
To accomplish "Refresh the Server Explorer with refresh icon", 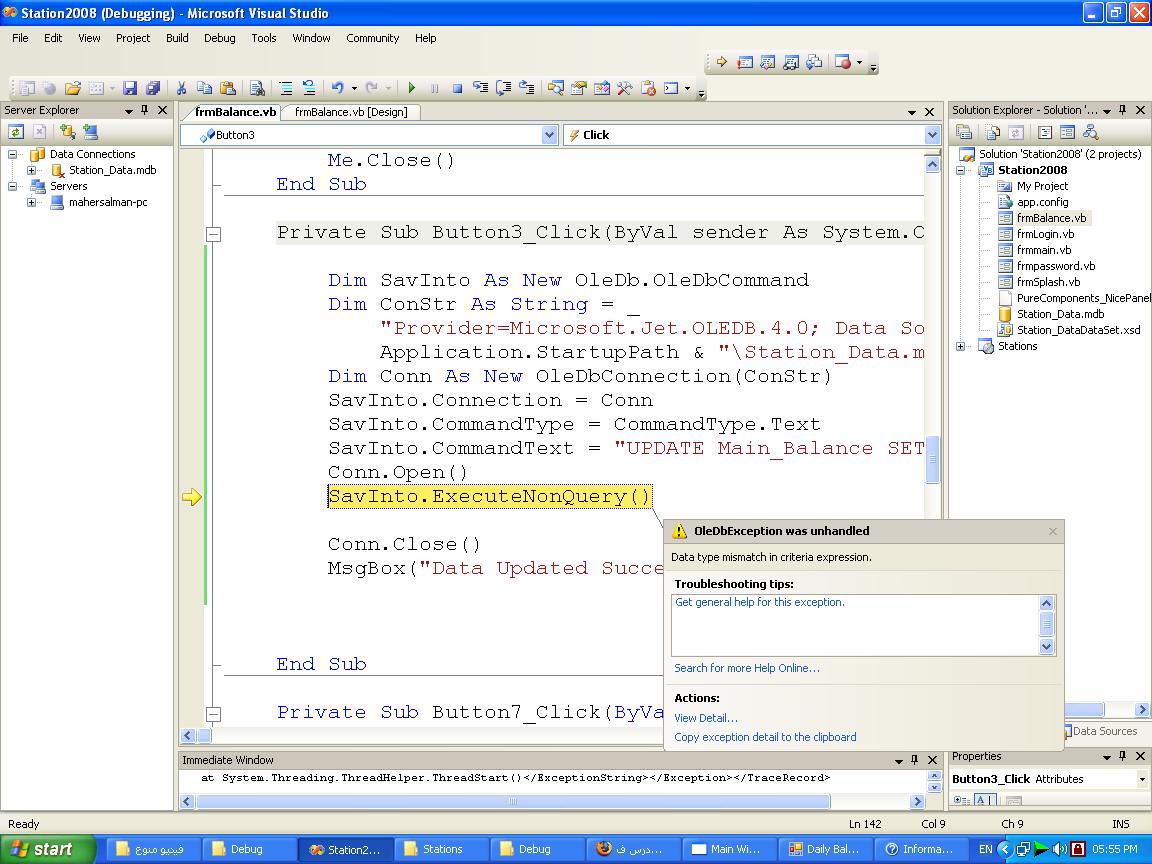I will 15,132.
